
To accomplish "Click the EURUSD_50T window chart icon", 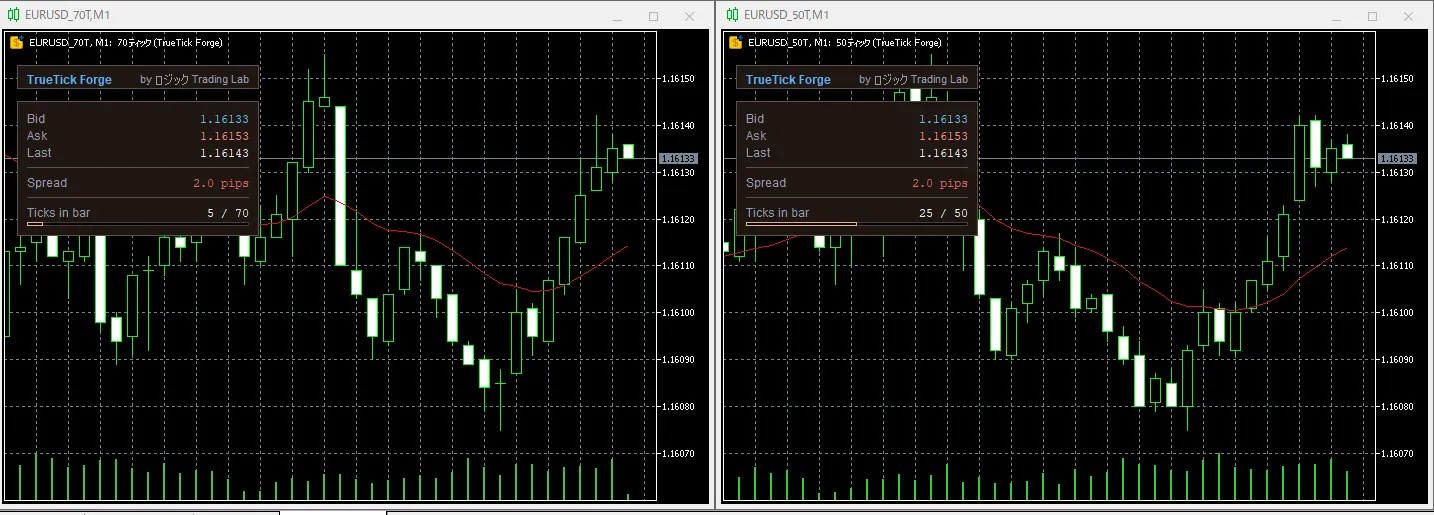I will pyautogui.click(x=732, y=15).
